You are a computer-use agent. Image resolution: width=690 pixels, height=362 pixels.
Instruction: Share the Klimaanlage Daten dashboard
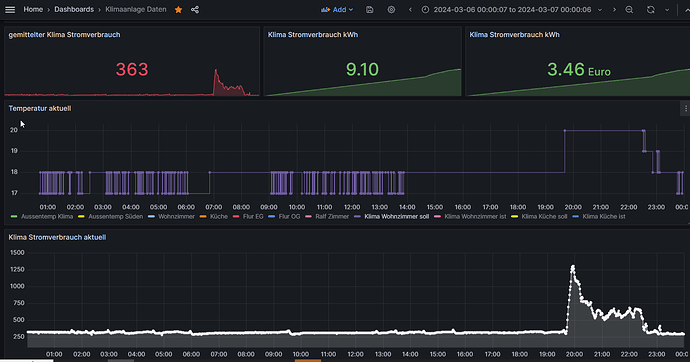pos(195,10)
